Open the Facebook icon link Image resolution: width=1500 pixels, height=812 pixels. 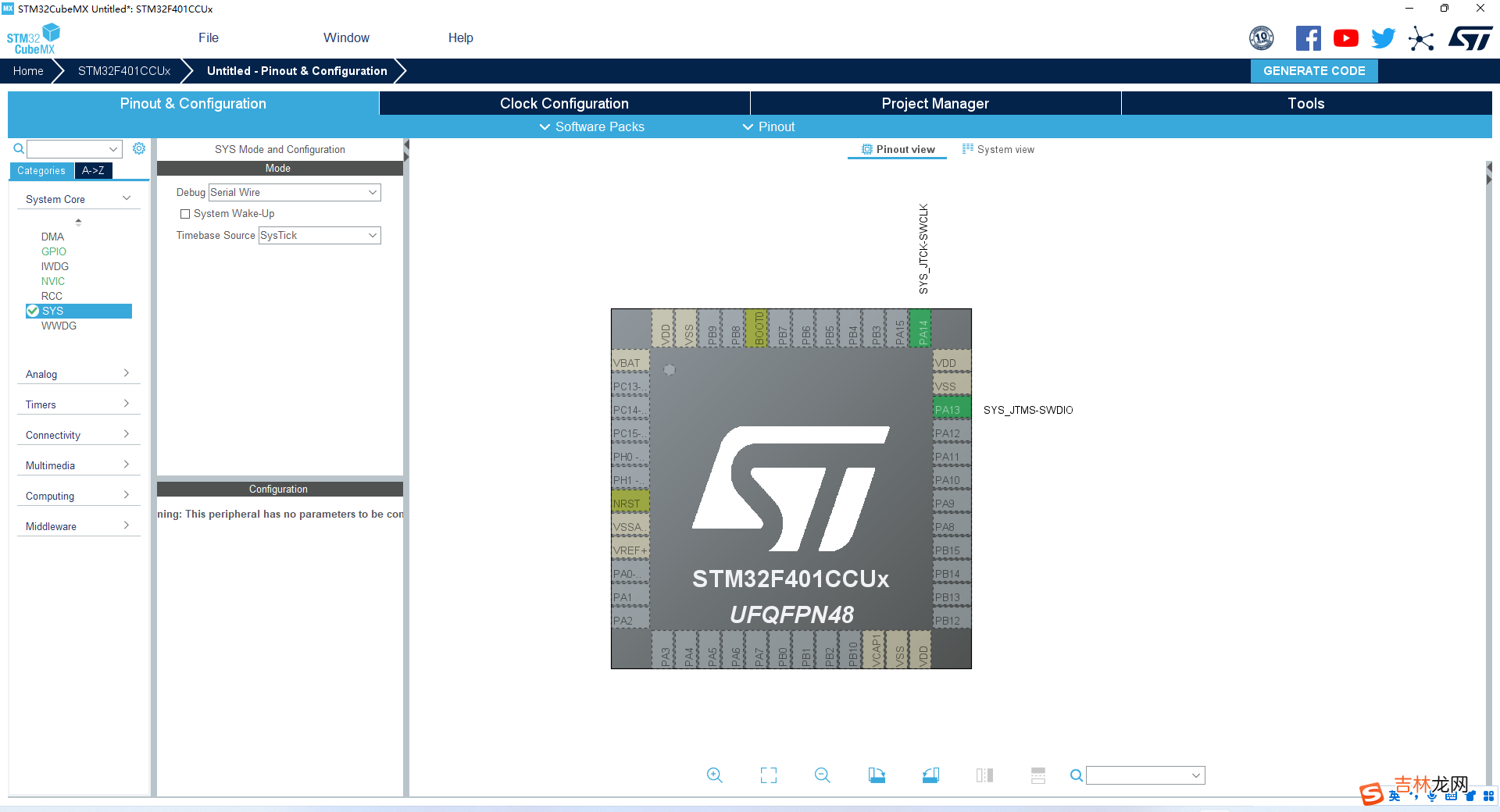coord(1309,38)
